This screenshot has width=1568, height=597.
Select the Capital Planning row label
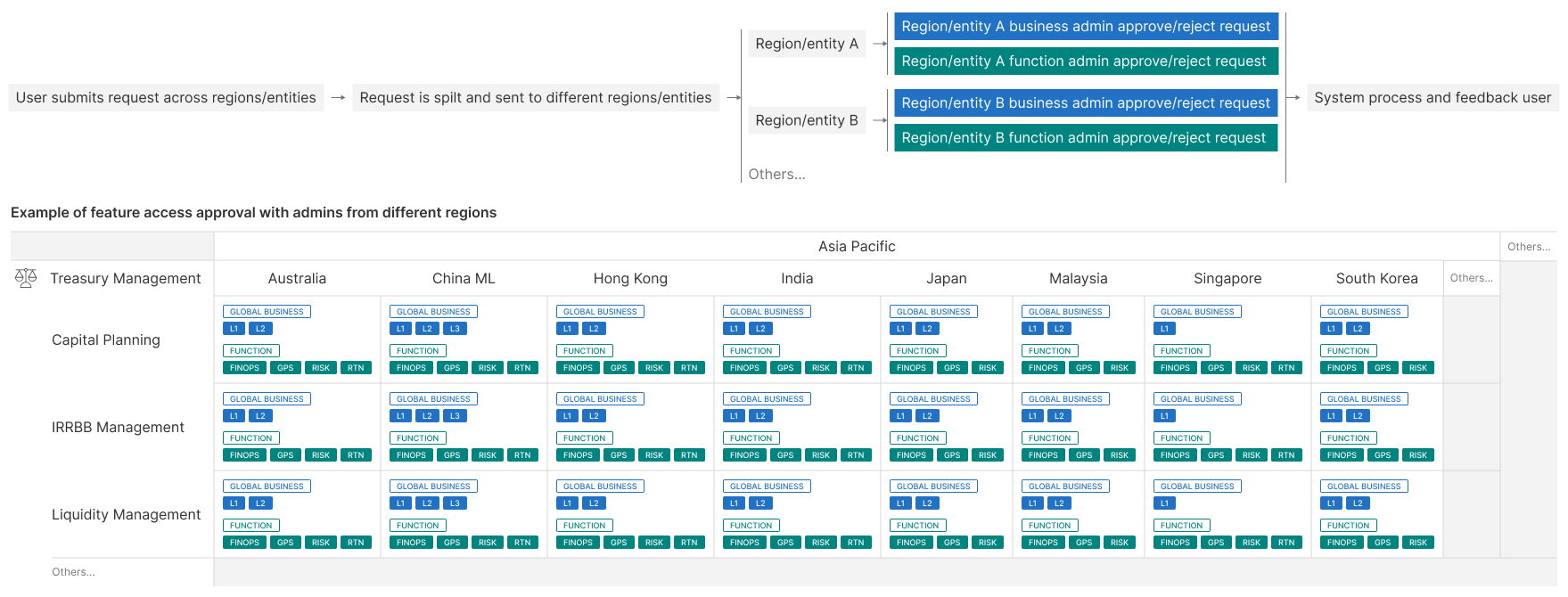[106, 340]
